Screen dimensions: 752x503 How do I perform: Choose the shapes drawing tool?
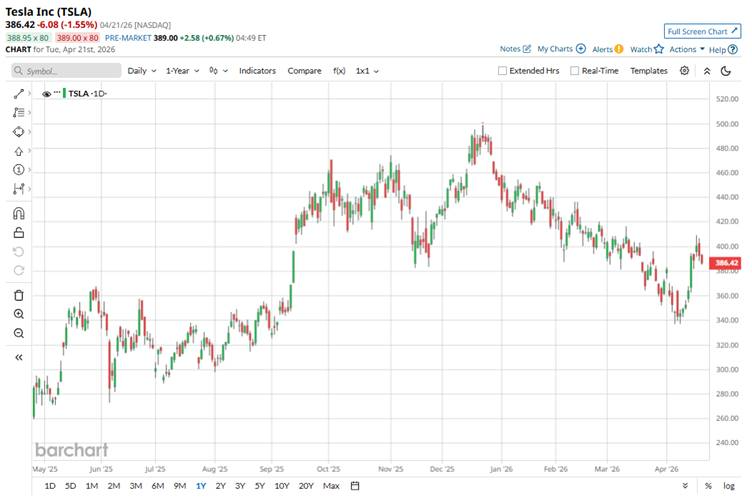coord(19,132)
